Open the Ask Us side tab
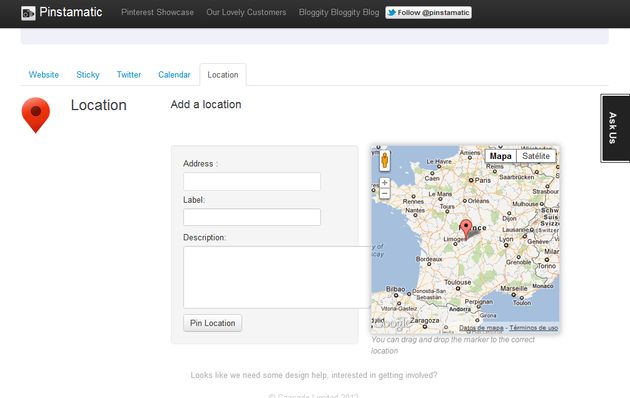Screen dimensions: 630x398 pos(615,128)
